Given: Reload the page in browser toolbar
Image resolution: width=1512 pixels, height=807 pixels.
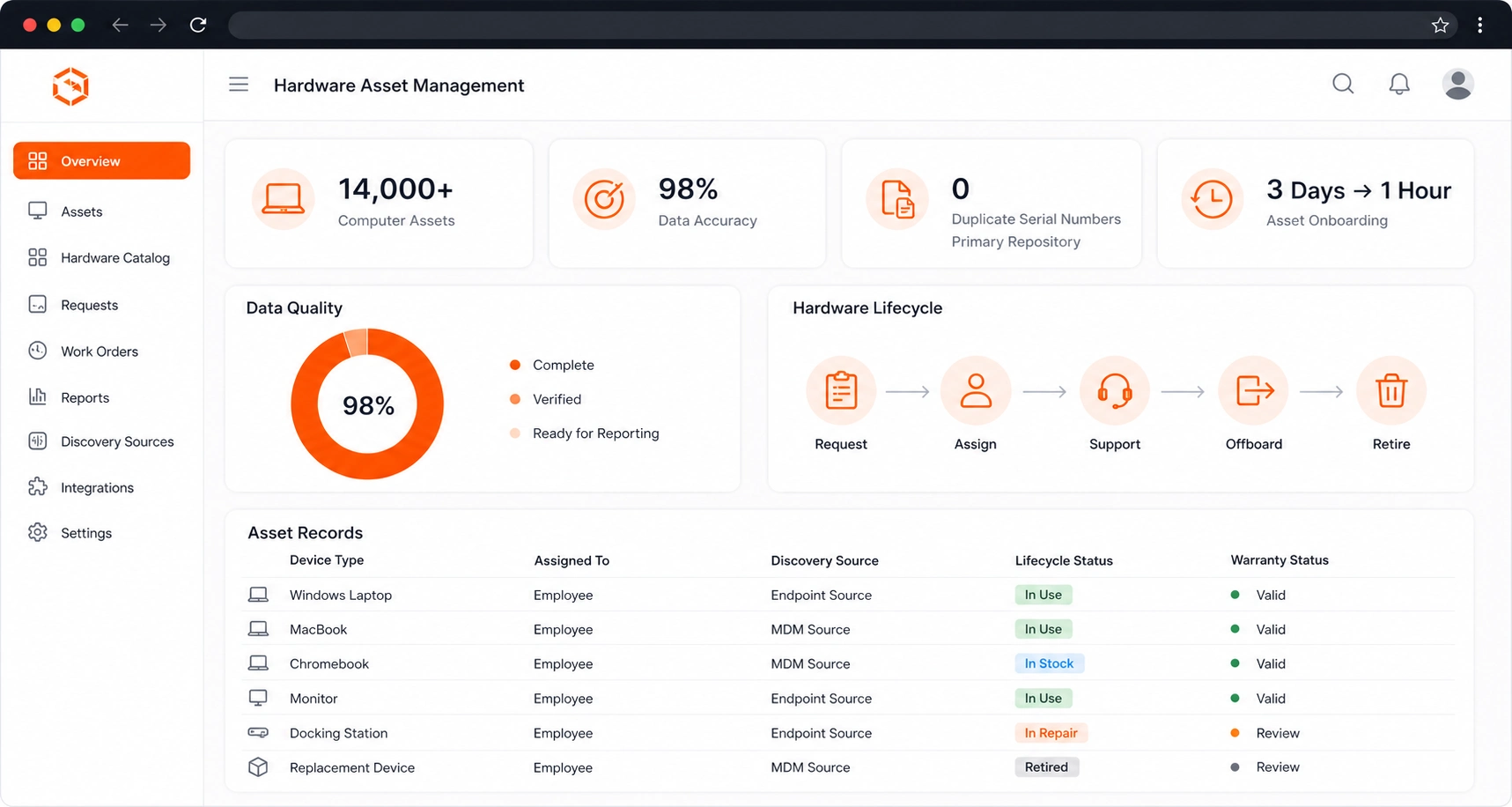Looking at the screenshot, I should coord(198,25).
